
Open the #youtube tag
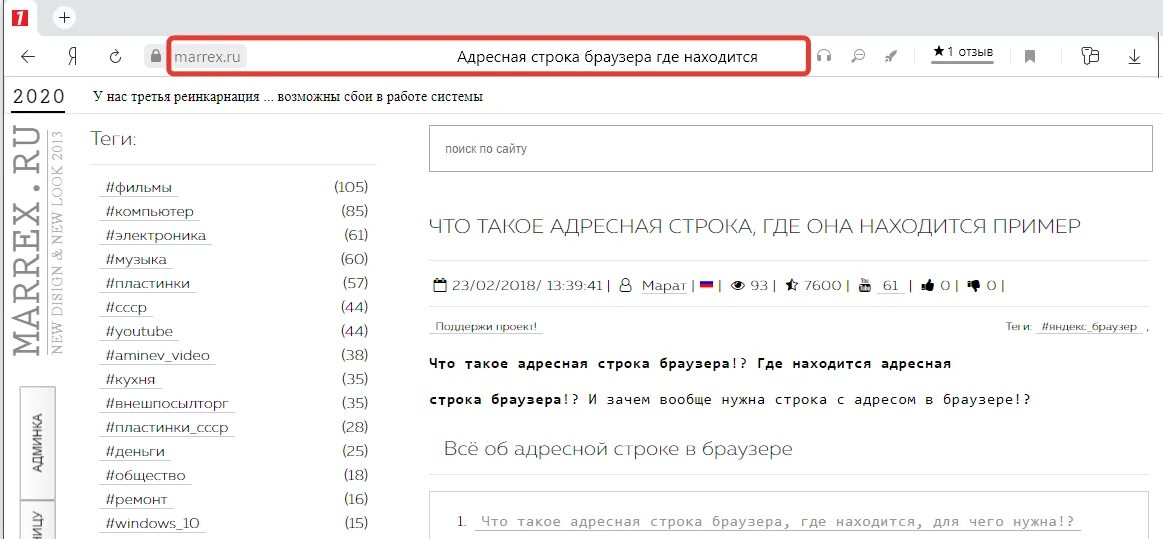coord(139,331)
